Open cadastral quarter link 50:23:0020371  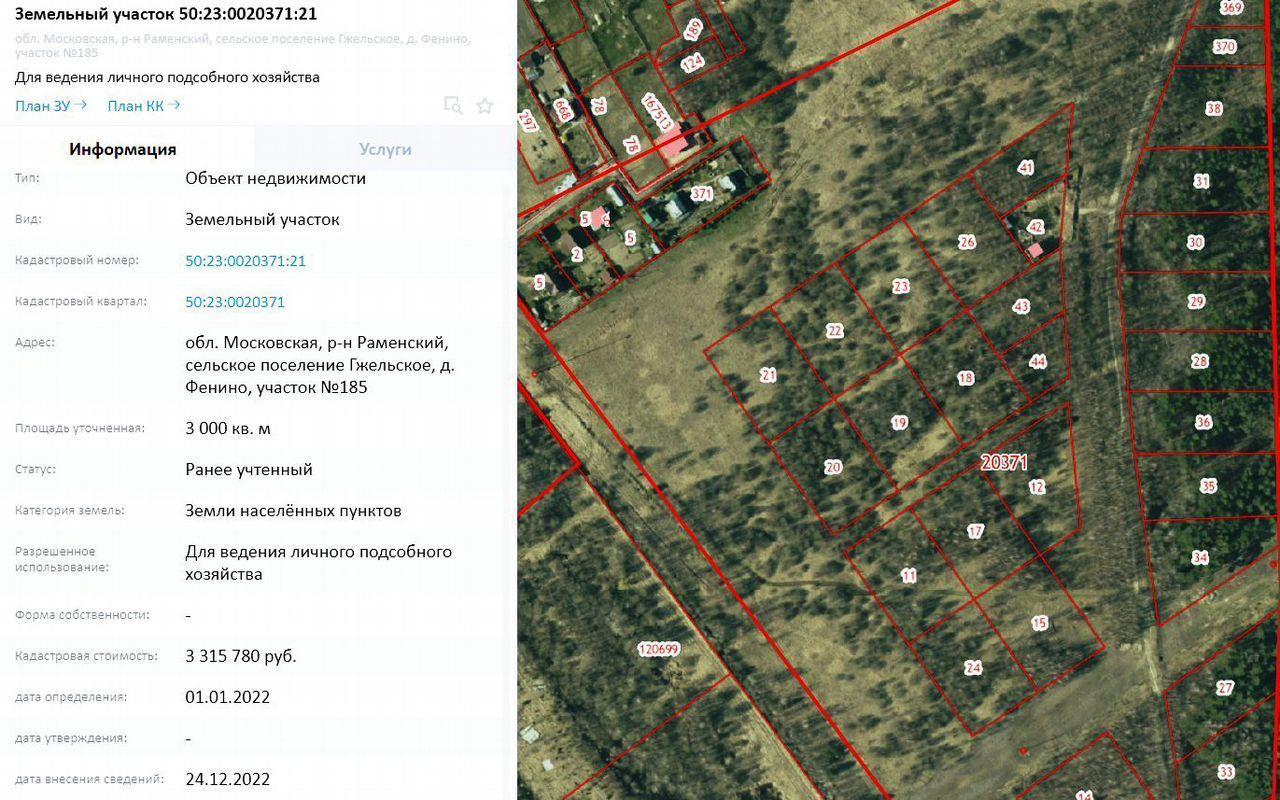[235, 302]
